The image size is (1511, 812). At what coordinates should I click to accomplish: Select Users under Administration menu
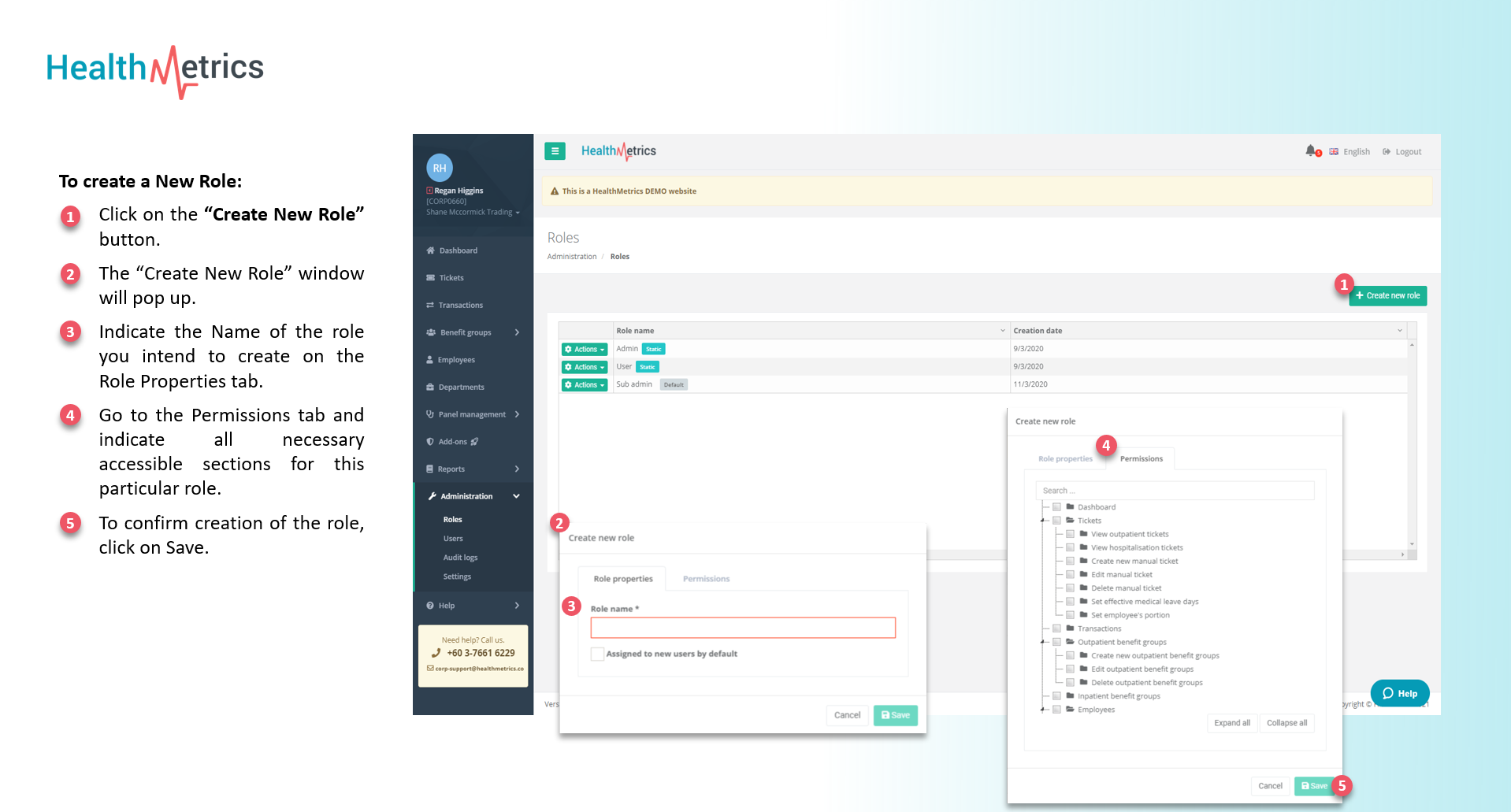click(x=453, y=539)
